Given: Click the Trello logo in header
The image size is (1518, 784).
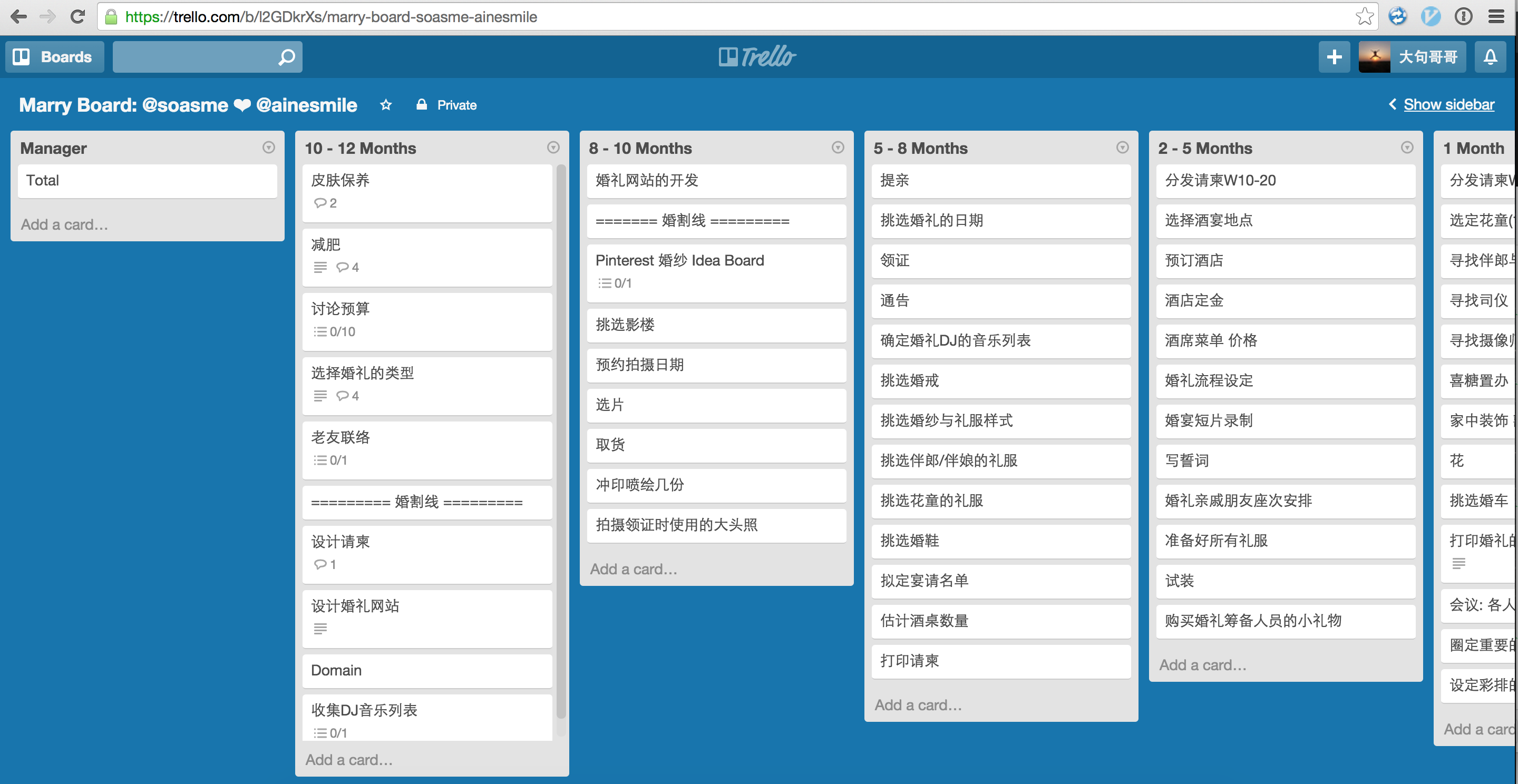Looking at the screenshot, I should coord(758,56).
